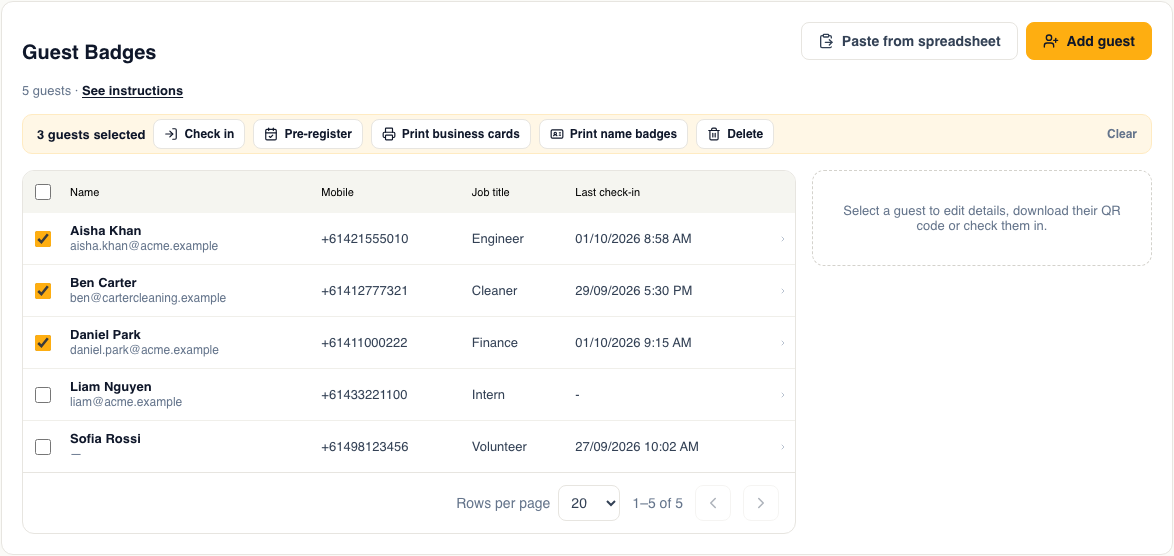Click email liam@acme.example
The height and width of the screenshot is (556, 1174).
point(126,402)
